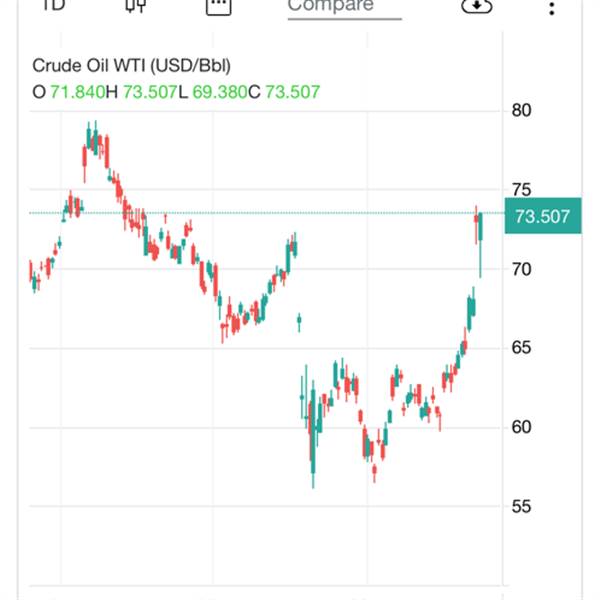Image resolution: width=600 pixels, height=600 pixels.
Task: Click the low value 69.380
Action: point(220,92)
